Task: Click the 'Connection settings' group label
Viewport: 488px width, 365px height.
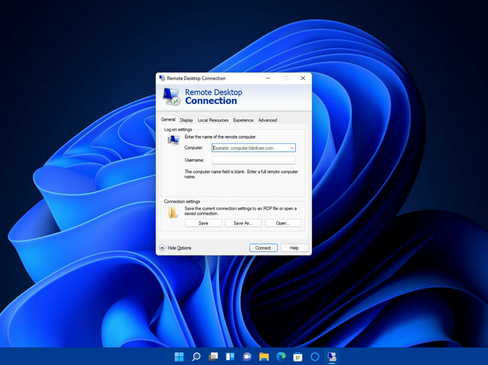Action: click(182, 201)
